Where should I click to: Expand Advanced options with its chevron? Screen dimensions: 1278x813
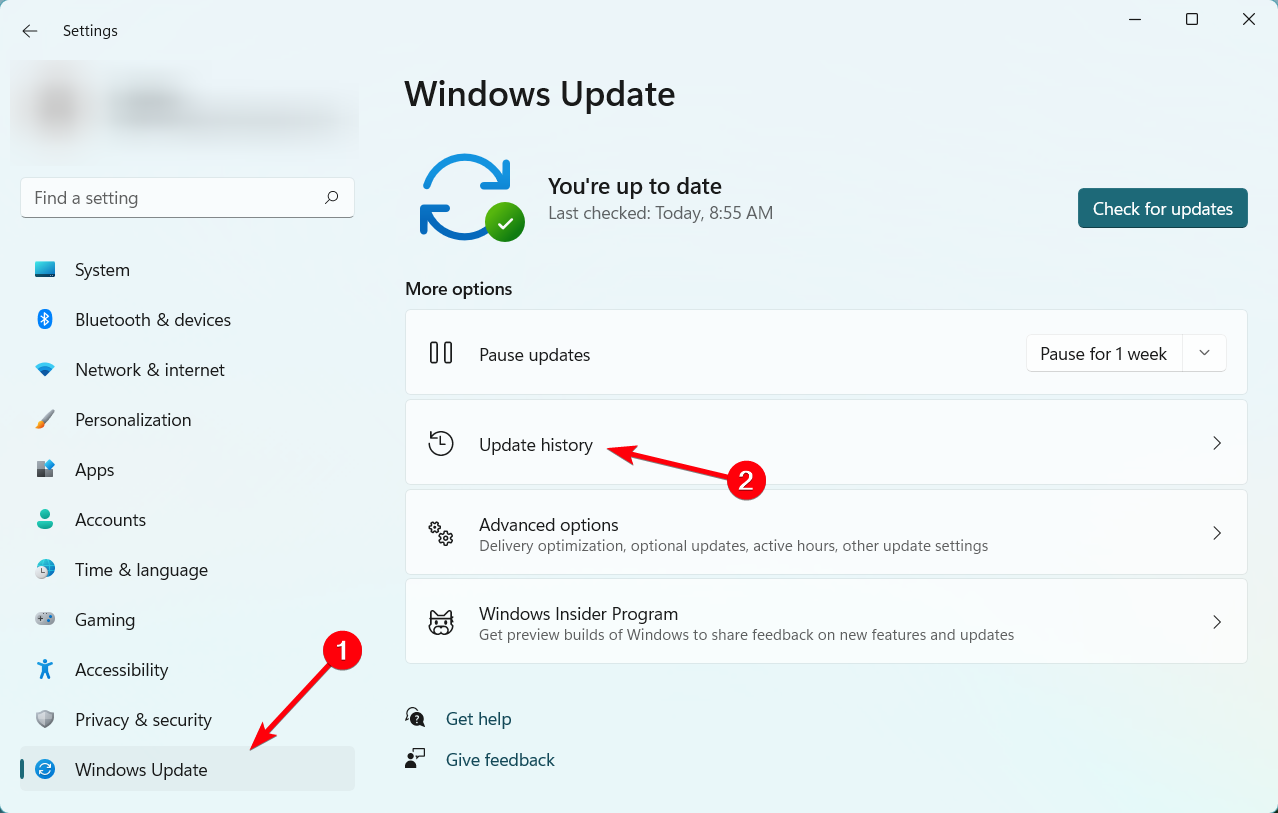[1217, 533]
